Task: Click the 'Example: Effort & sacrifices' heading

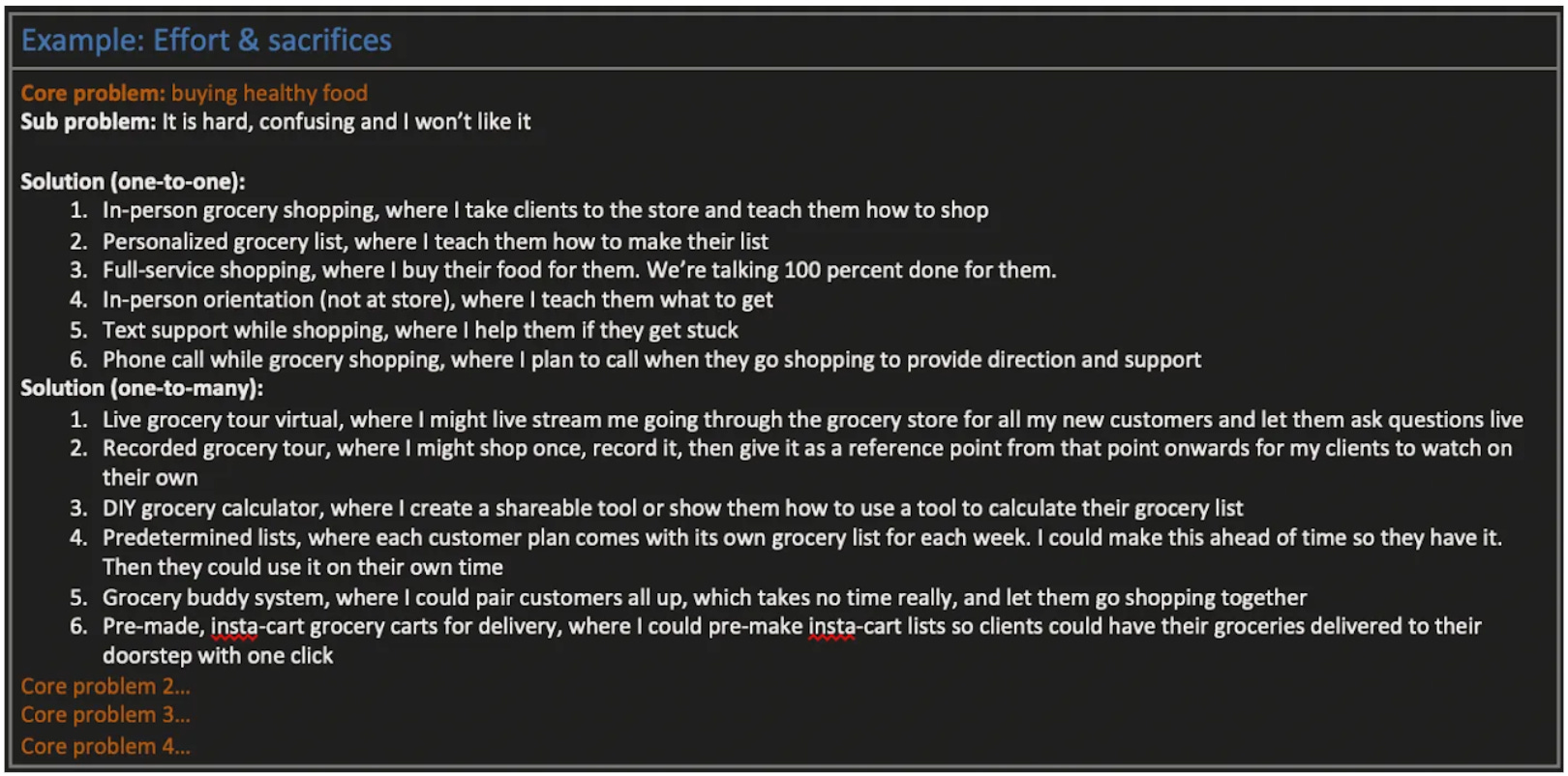Action: pyautogui.click(x=206, y=41)
